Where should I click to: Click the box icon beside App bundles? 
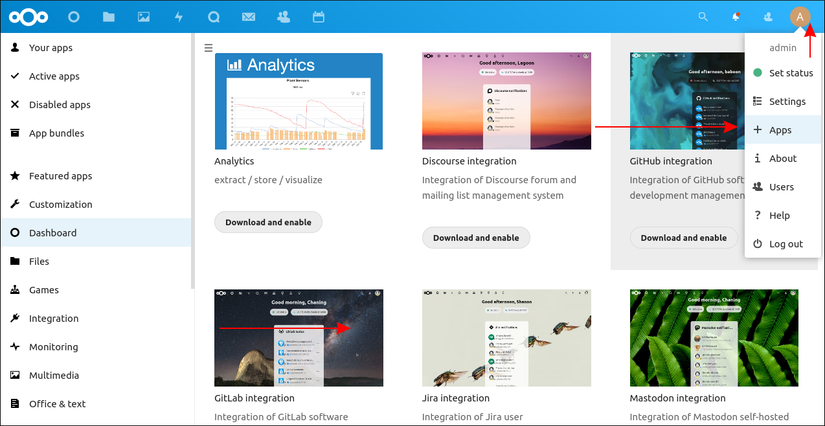click(x=15, y=133)
